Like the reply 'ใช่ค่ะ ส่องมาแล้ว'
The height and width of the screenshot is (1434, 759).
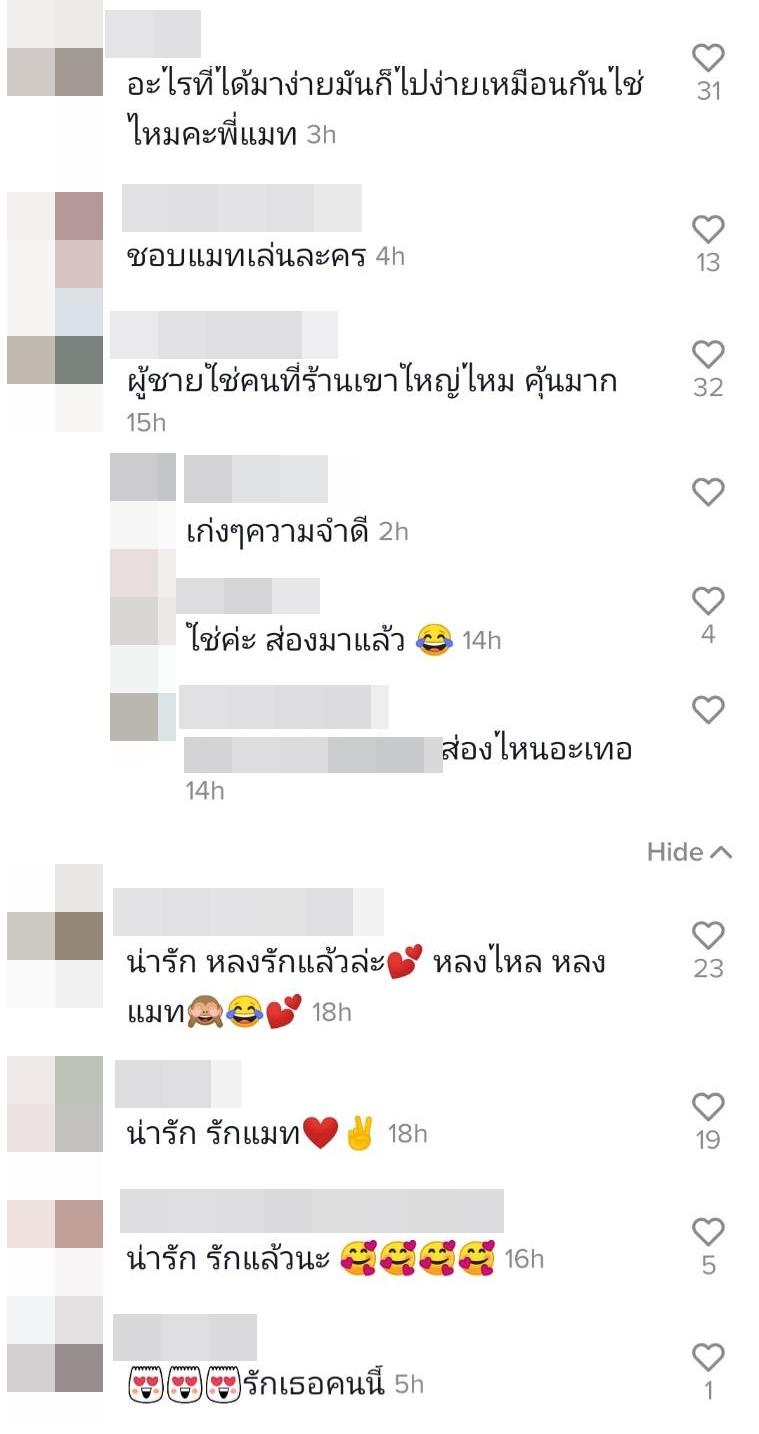pyautogui.click(x=708, y=601)
